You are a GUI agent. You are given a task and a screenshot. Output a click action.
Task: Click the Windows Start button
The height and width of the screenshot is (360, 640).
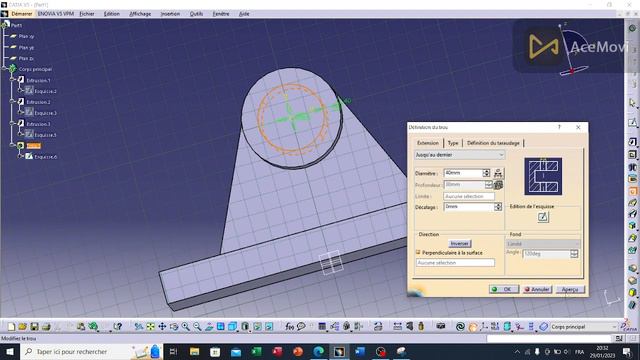pyautogui.click(x=10, y=351)
